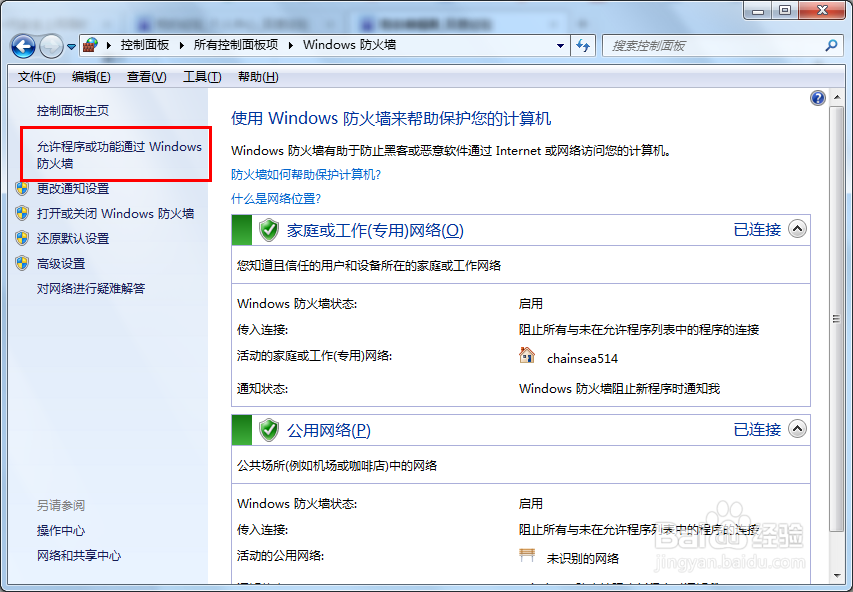This screenshot has width=853, height=592.
Task: Open 防火墙如何帮助保护计算机? help link
Action: (x=306, y=175)
